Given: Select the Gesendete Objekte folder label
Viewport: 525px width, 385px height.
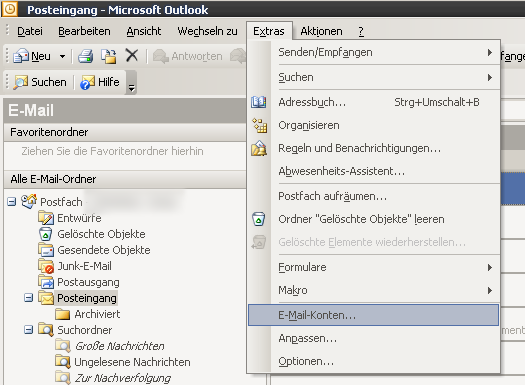Looking at the screenshot, I should point(104,250).
